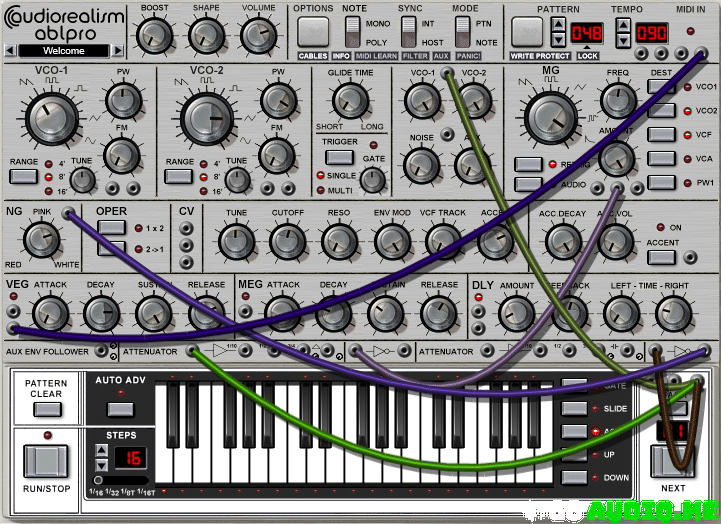Toggle pattern LOCK
This screenshot has width=721, height=524.
click(588, 56)
